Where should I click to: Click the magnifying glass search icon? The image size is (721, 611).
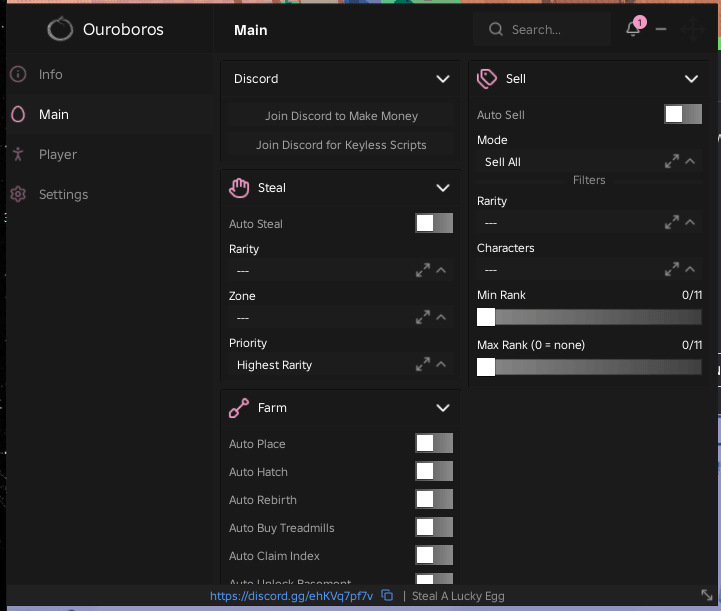(x=496, y=29)
